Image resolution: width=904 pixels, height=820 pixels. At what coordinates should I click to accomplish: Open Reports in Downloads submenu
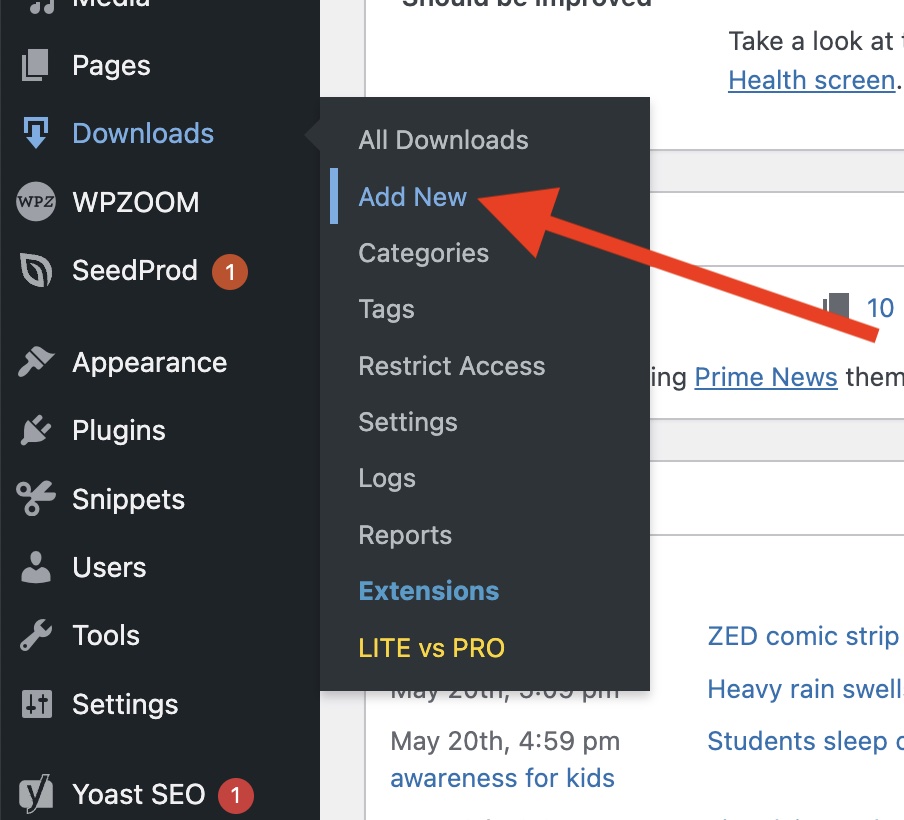click(405, 535)
